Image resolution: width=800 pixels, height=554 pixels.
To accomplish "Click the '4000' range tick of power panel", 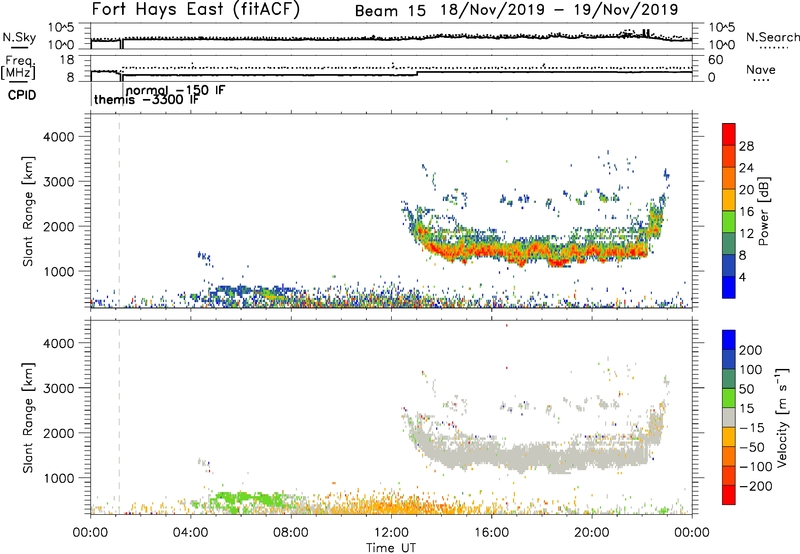I will click(59, 137).
